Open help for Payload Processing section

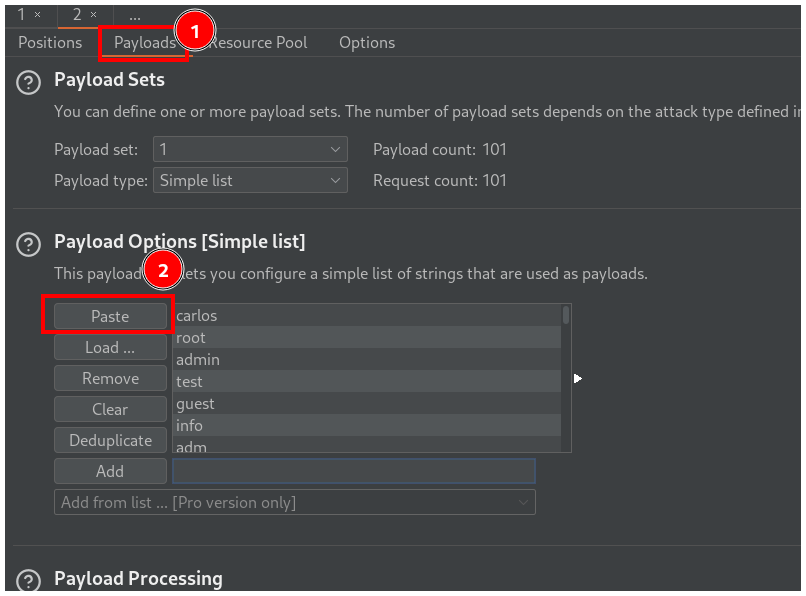(29, 580)
